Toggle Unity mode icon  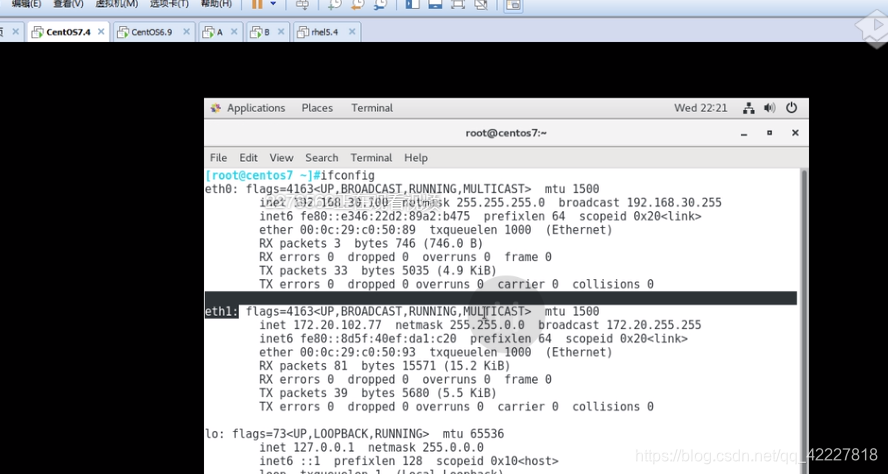pos(480,5)
